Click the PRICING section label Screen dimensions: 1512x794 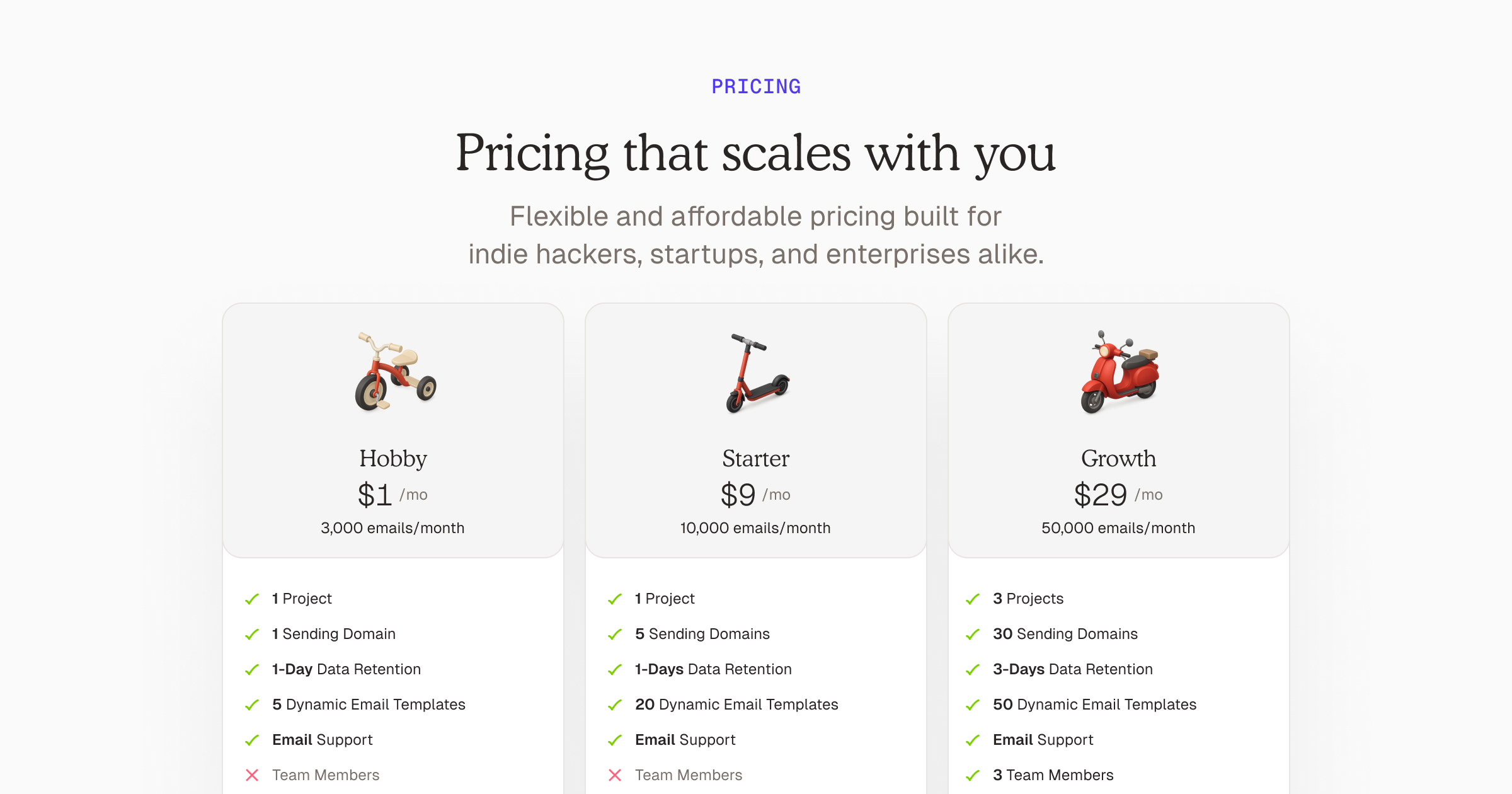pyautogui.click(x=756, y=86)
